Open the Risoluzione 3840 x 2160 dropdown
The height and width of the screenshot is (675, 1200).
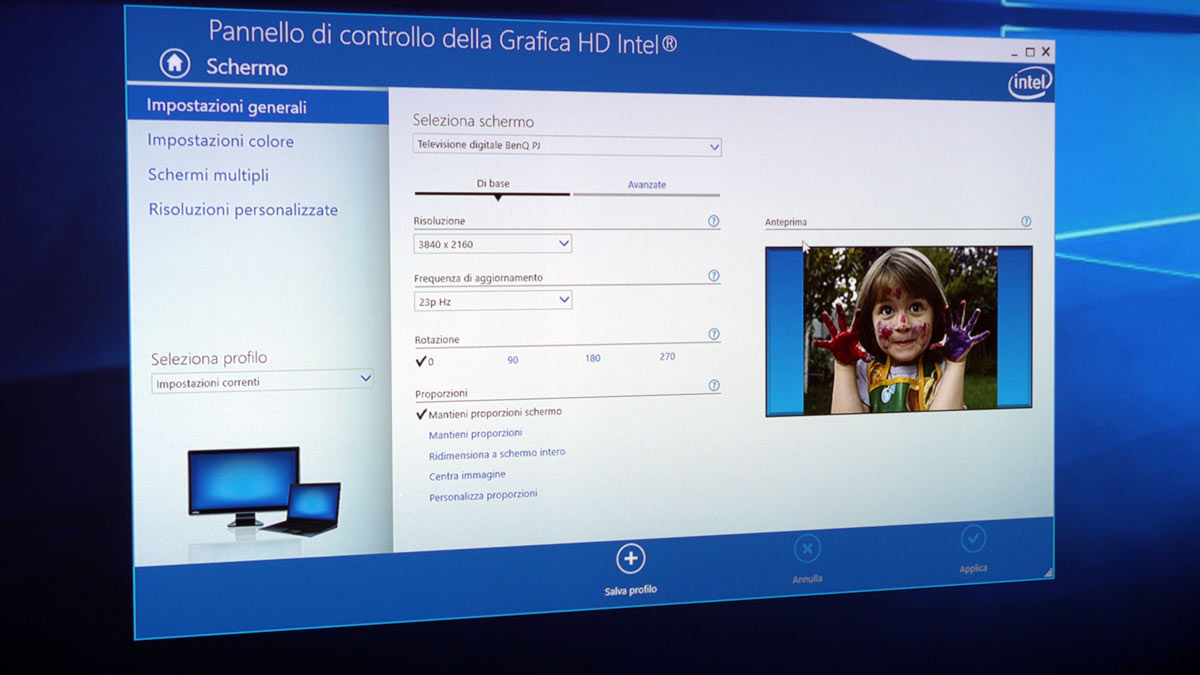[x=493, y=244]
